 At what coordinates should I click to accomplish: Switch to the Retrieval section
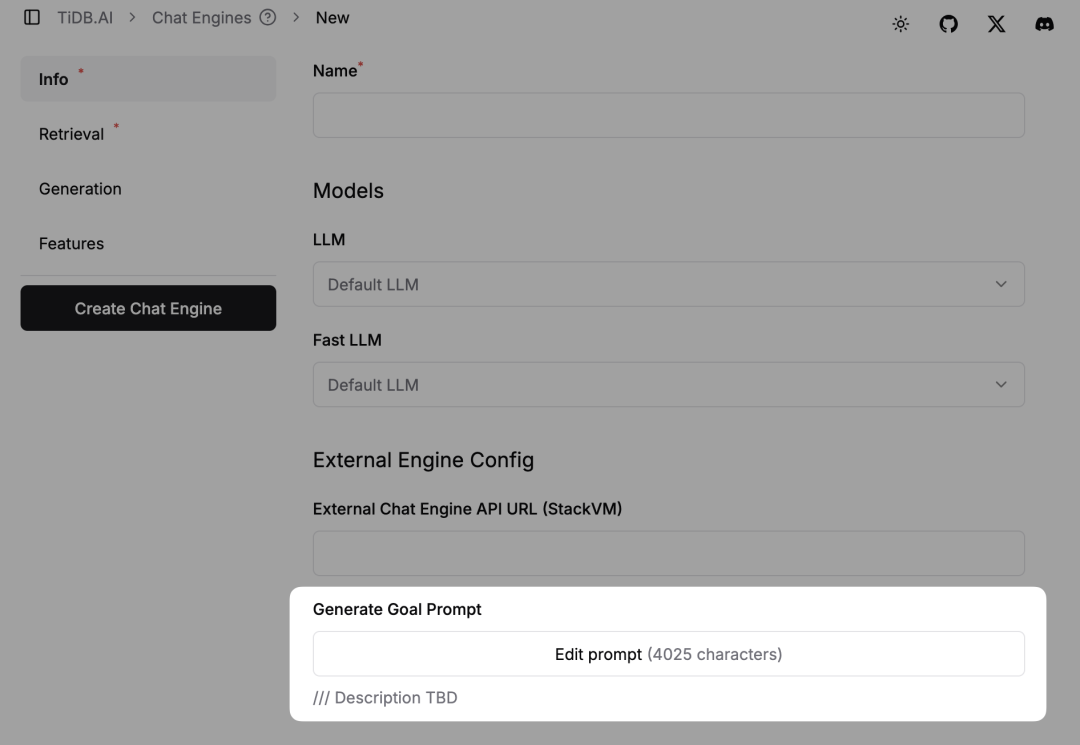[72, 134]
